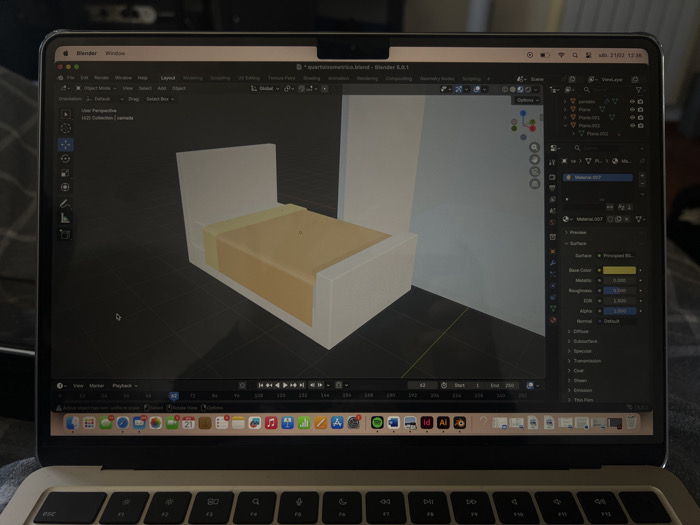Open the Object Data mesh properties tab
This screenshot has height=525, width=700.
(x=553, y=308)
